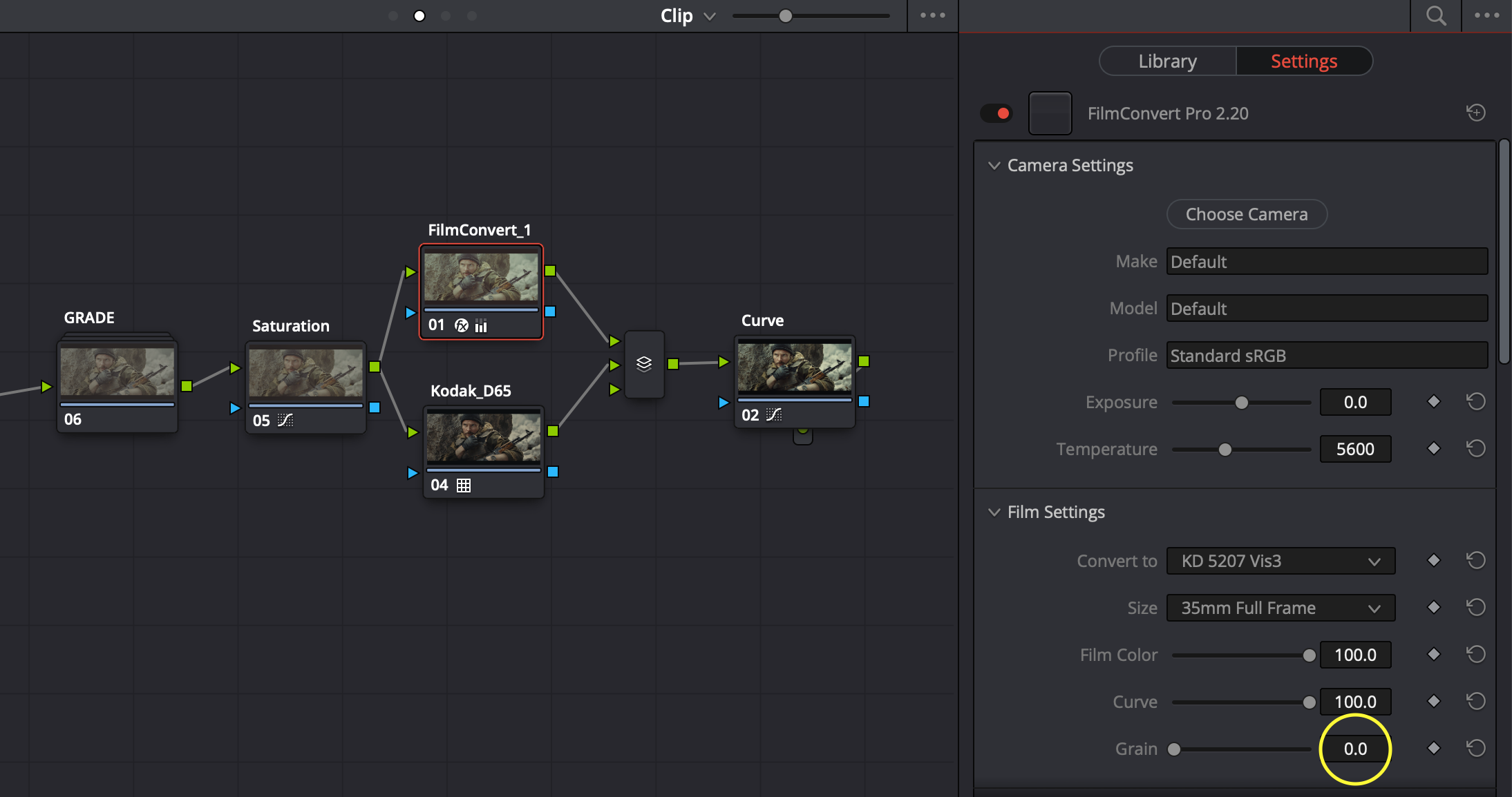
Task: Select the third node graph page dot
Action: (x=446, y=16)
